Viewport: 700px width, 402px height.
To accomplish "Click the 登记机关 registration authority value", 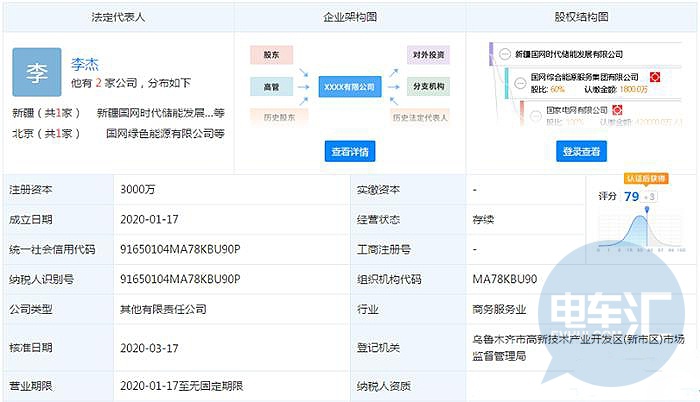I will point(578,348).
